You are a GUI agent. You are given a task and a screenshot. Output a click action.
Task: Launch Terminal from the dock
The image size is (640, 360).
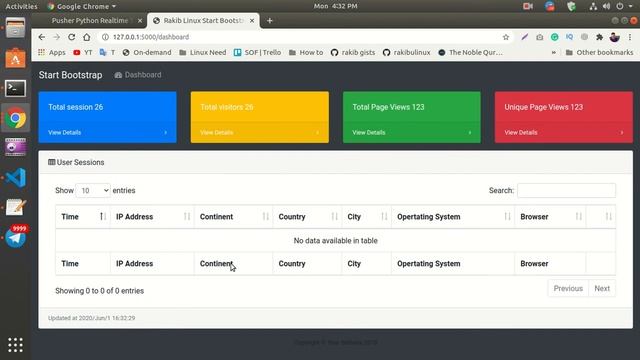coord(15,88)
